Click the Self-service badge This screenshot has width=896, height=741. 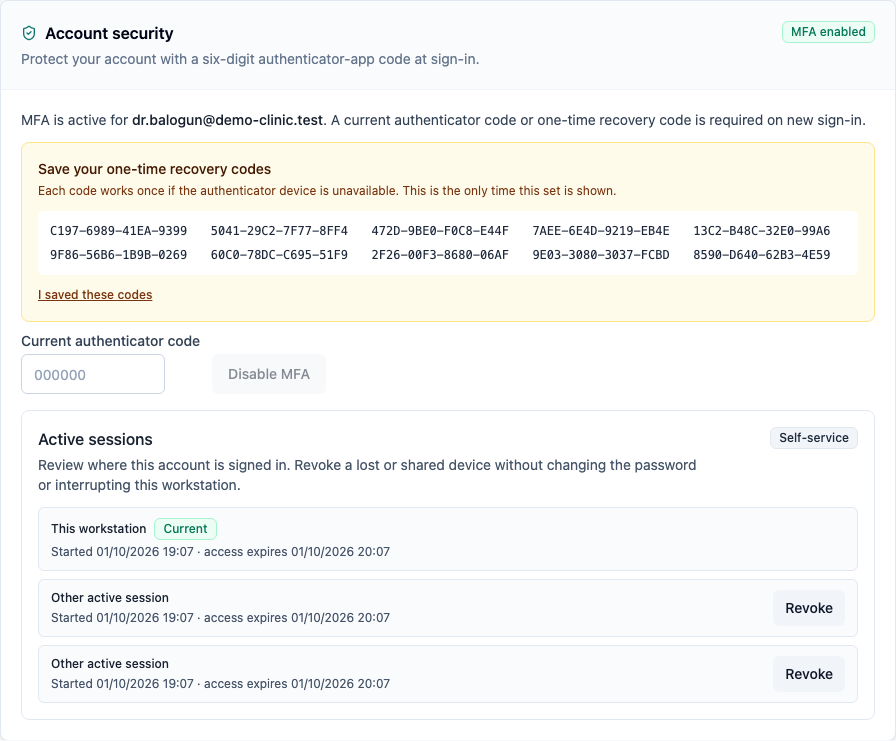814,438
